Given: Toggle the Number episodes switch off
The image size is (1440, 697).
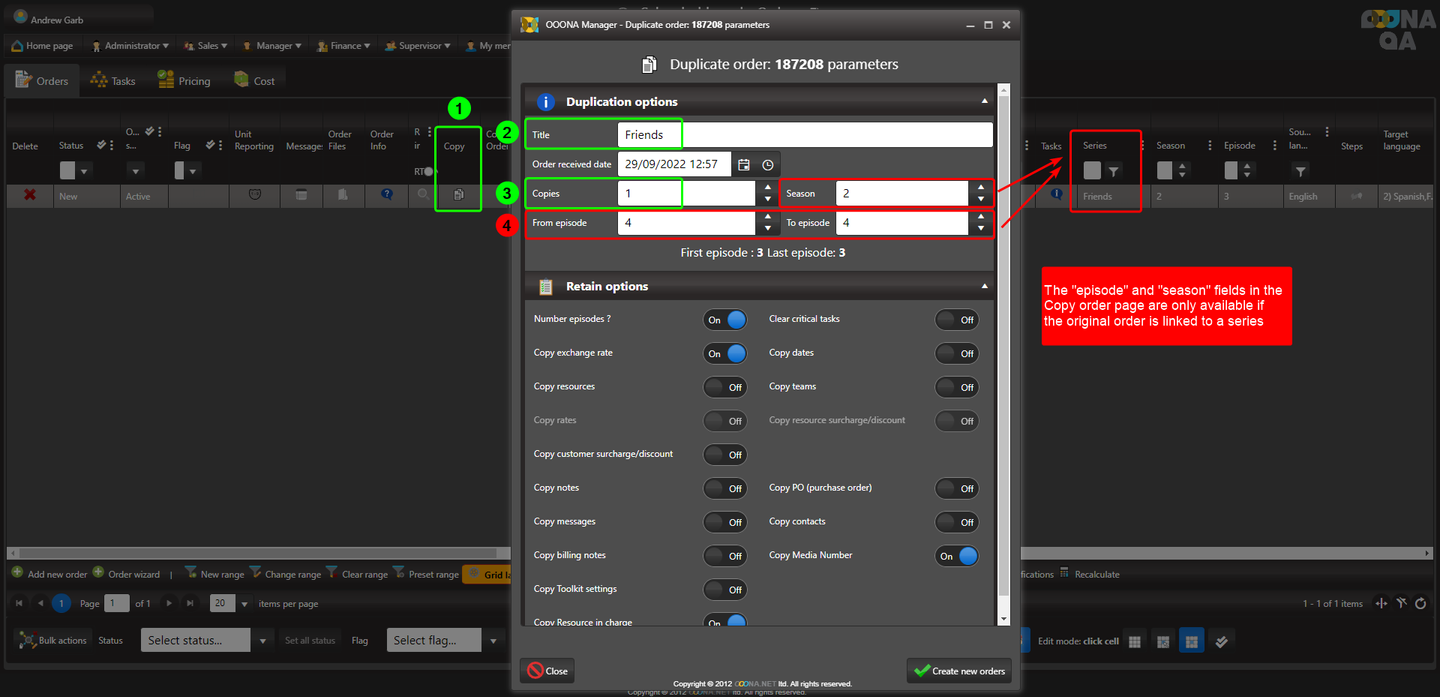Looking at the screenshot, I should coord(725,320).
